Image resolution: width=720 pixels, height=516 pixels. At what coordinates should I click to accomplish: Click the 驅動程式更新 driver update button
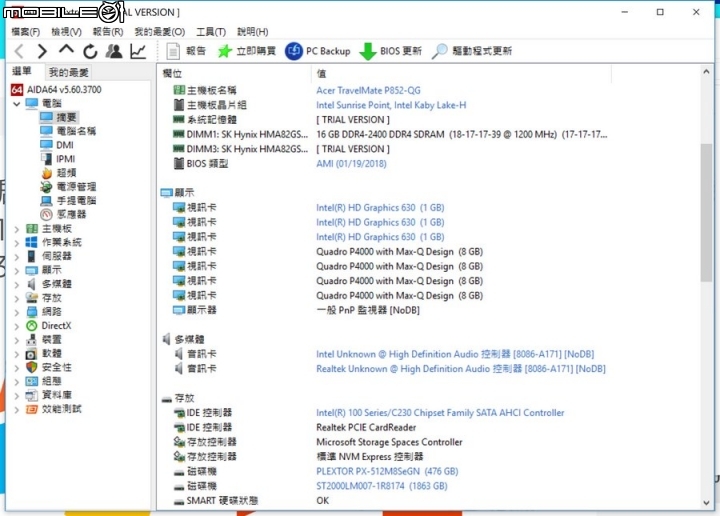click(472, 51)
